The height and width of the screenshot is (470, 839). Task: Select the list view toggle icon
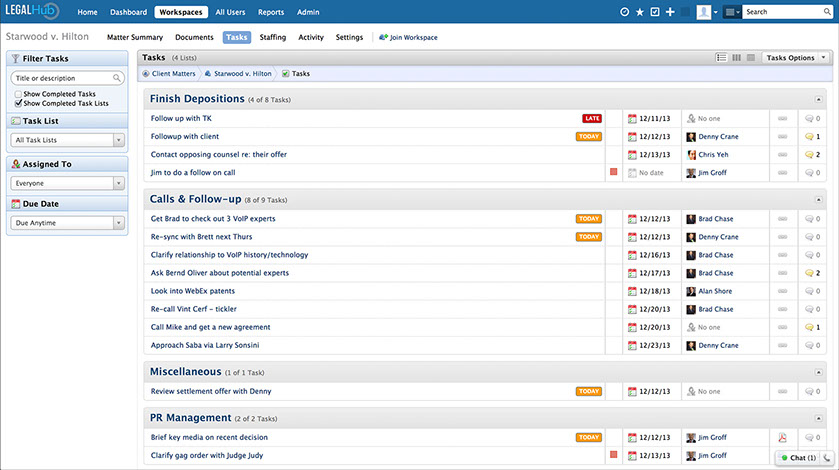pyautogui.click(x=722, y=58)
